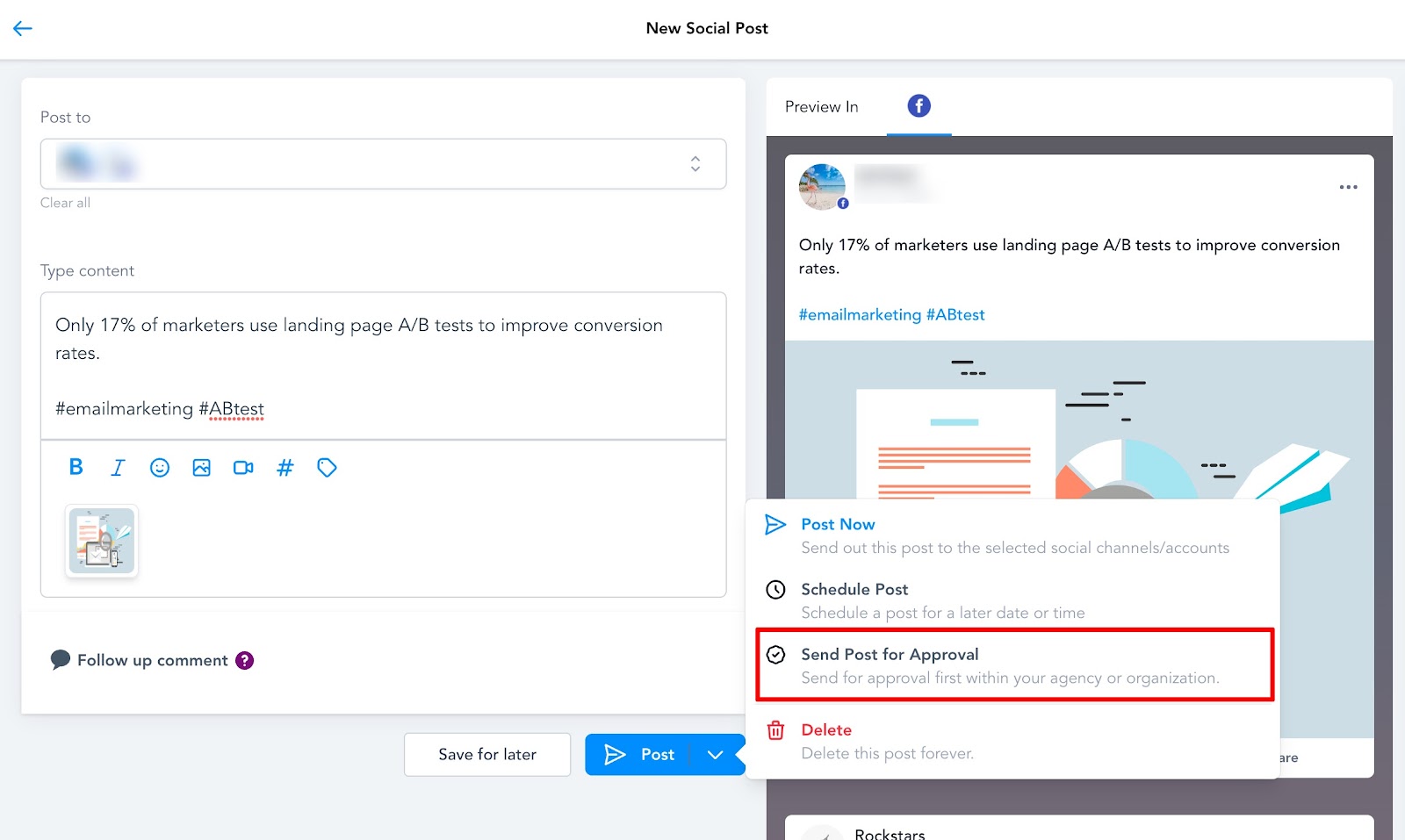The image size is (1405, 840).
Task: Open the Follow up comment help icon
Action: pos(245,660)
